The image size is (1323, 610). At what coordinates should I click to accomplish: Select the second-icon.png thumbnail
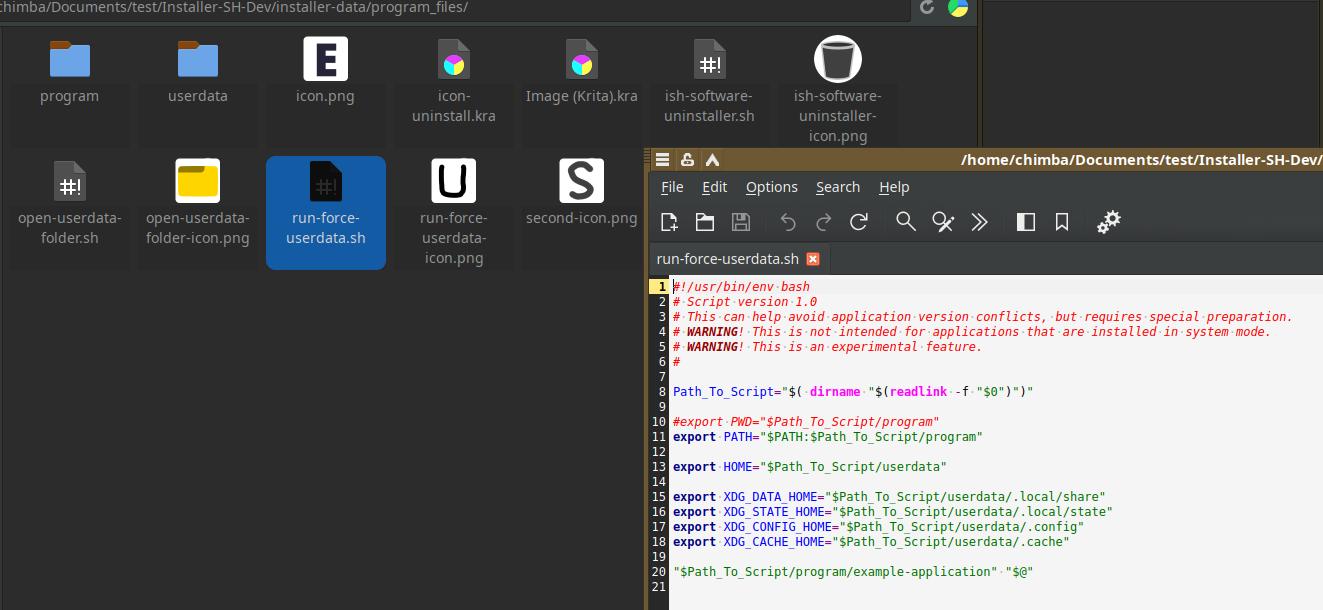581,192
